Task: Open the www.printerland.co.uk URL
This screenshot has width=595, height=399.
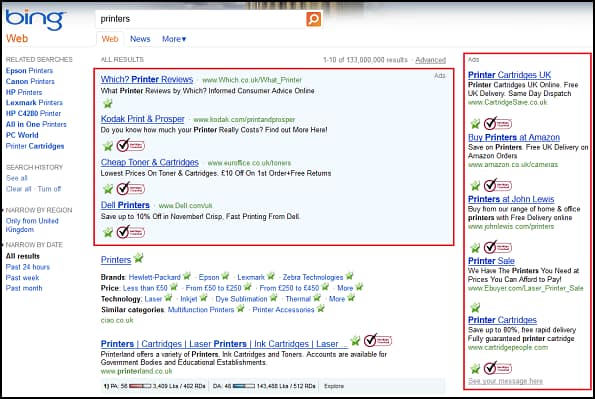Action: pyautogui.click(x=136, y=371)
